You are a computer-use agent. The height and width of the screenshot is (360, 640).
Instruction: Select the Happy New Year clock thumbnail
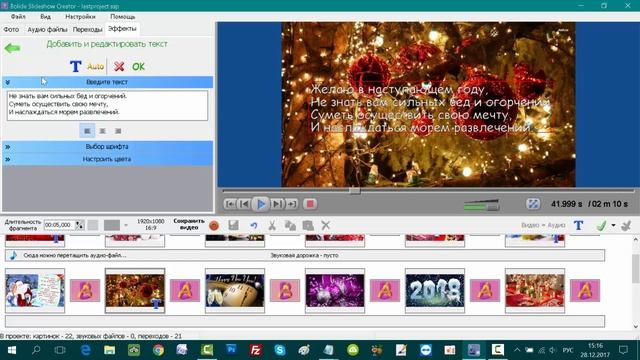tap(235, 291)
